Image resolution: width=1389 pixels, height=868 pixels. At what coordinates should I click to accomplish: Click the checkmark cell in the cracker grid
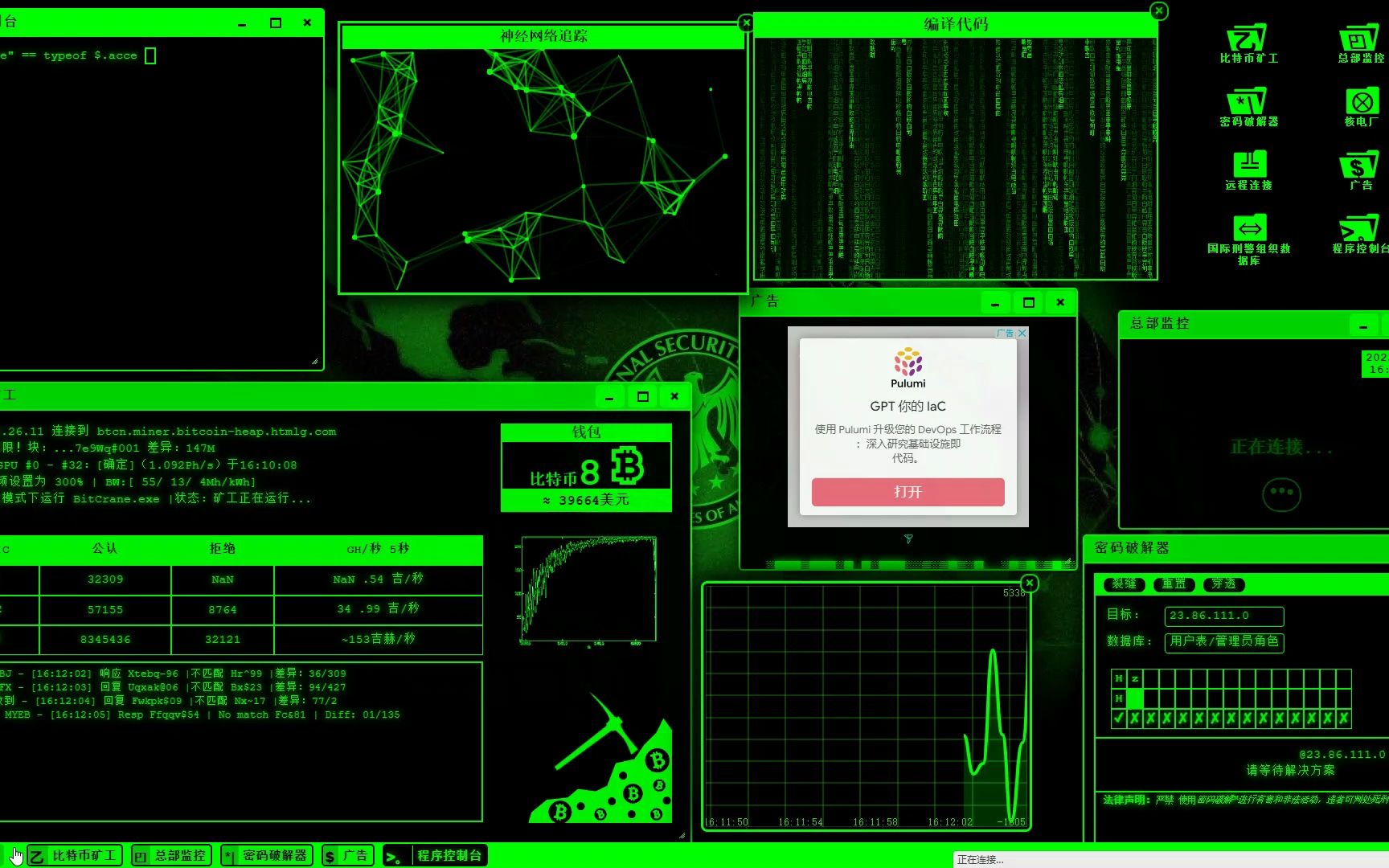1118,719
